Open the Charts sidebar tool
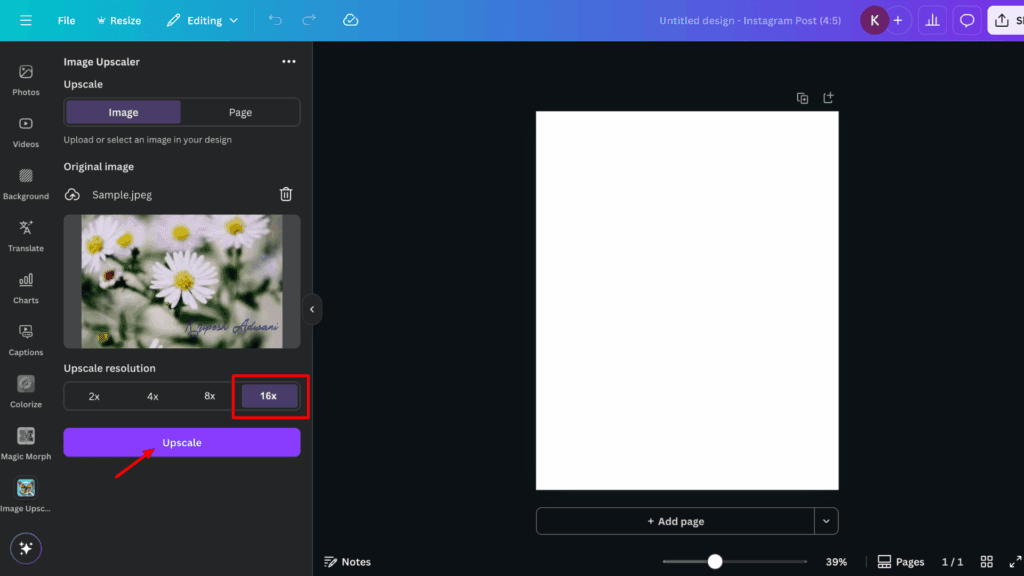This screenshot has height=576, width=1024. pos(26,287)
